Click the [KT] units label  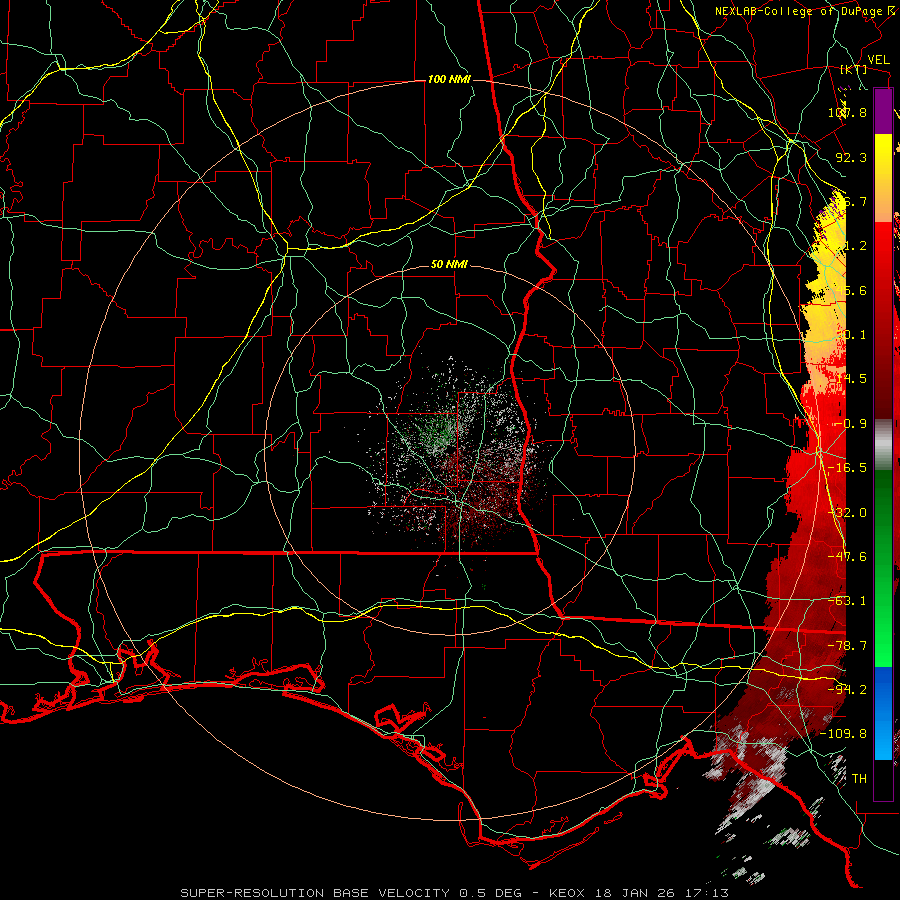click(x=854, y=70)
